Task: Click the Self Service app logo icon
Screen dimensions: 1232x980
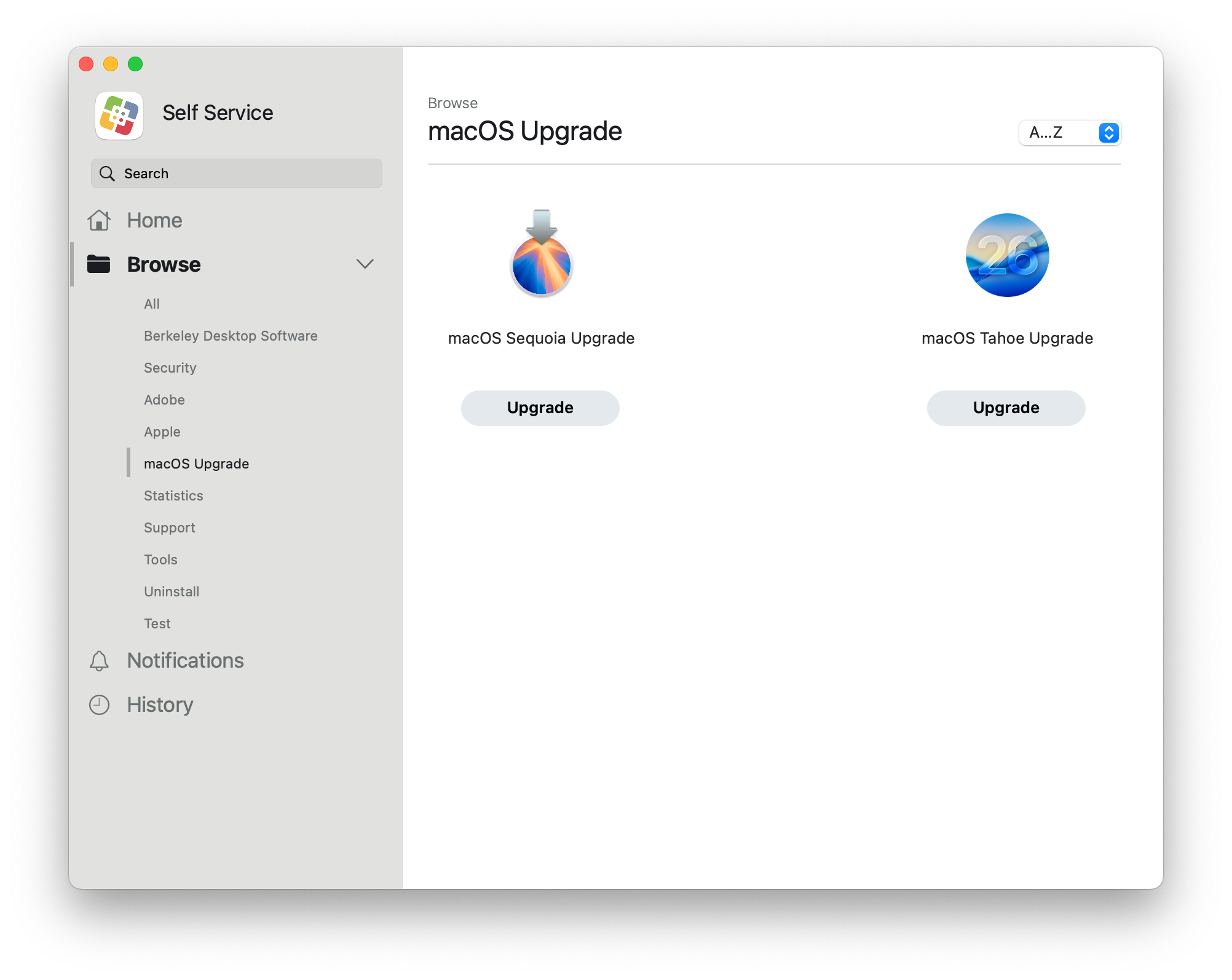Action: [x=119, y=116]
